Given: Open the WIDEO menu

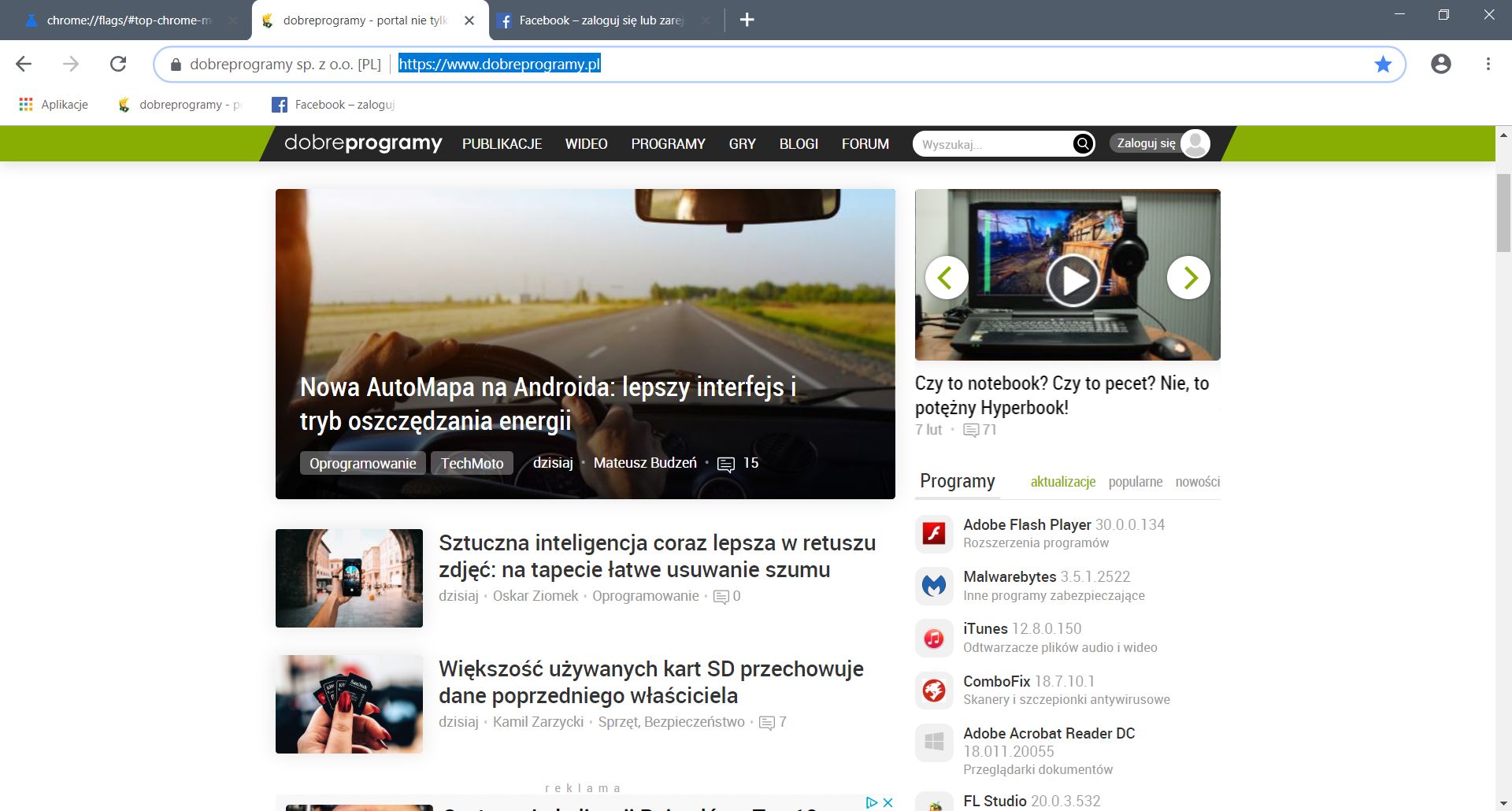Looking at the screenshot, I should coord(587,144).
